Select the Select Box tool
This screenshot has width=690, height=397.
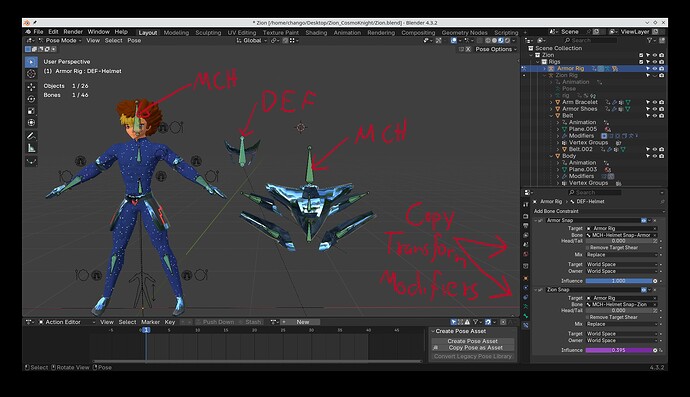(x=31, y=62)
